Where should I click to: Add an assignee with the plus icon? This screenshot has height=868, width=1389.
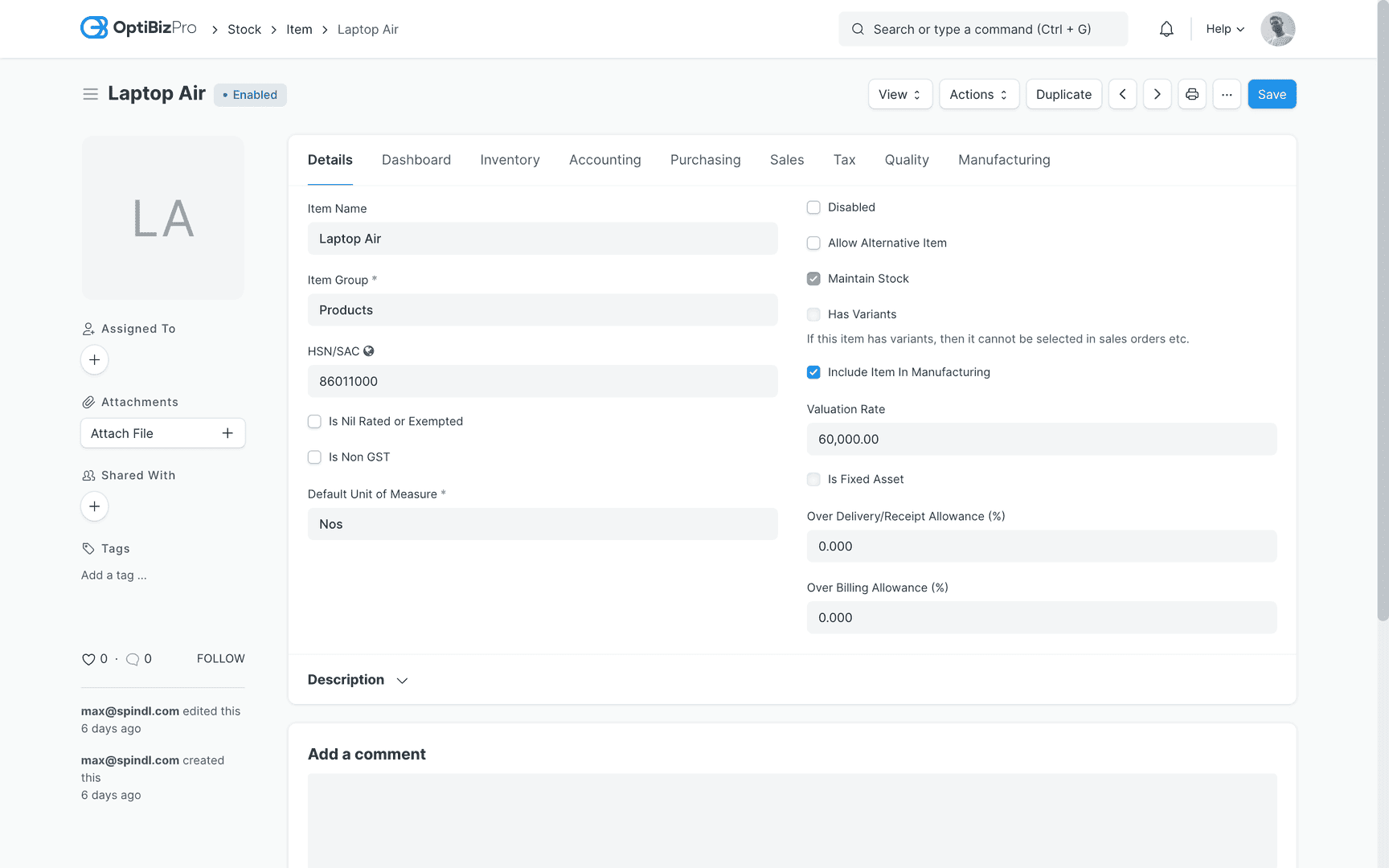click(x=94, y=360)
